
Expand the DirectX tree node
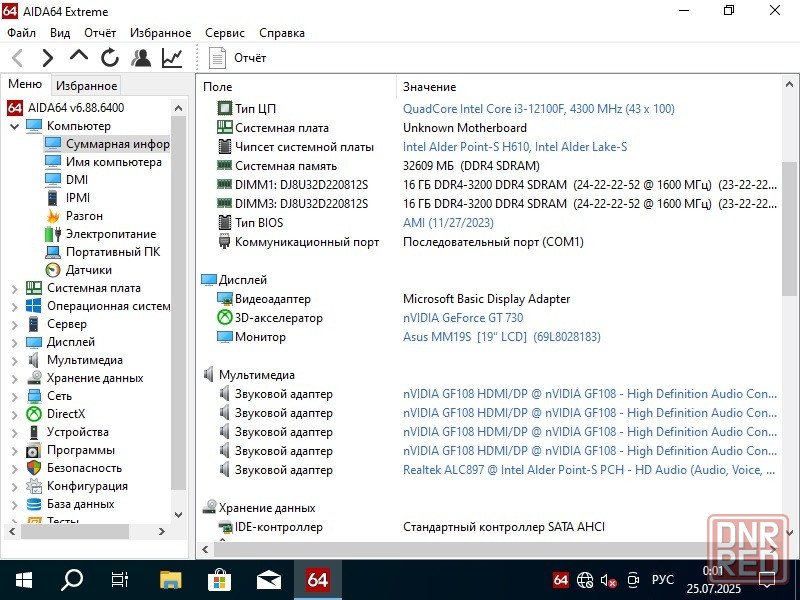[x=14, y=414]
